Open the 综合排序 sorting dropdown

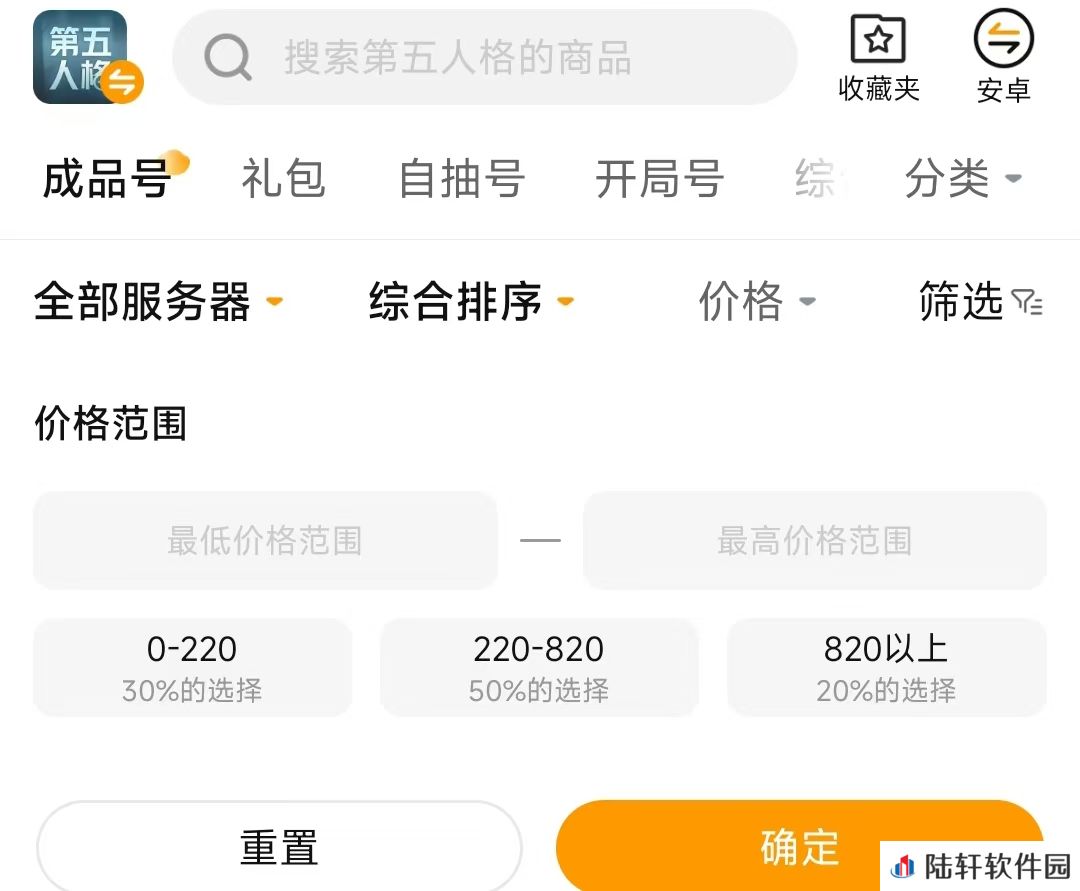[x=472, y=302]
